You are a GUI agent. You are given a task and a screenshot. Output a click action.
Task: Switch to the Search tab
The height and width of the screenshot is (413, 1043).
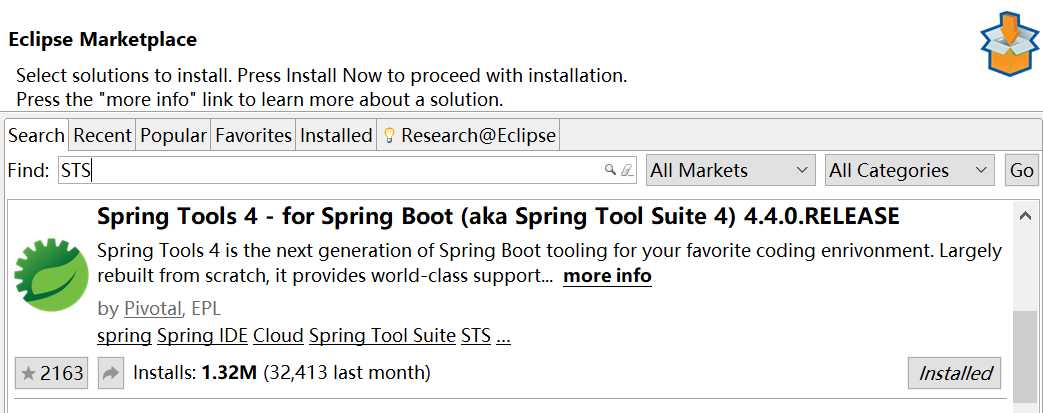[x=36, y=136]
